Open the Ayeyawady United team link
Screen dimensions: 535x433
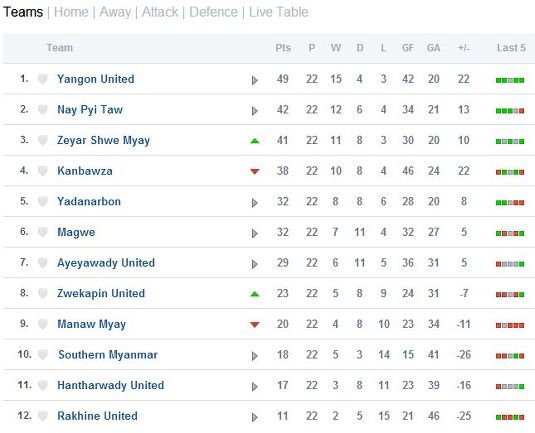[x=106, y=263]
